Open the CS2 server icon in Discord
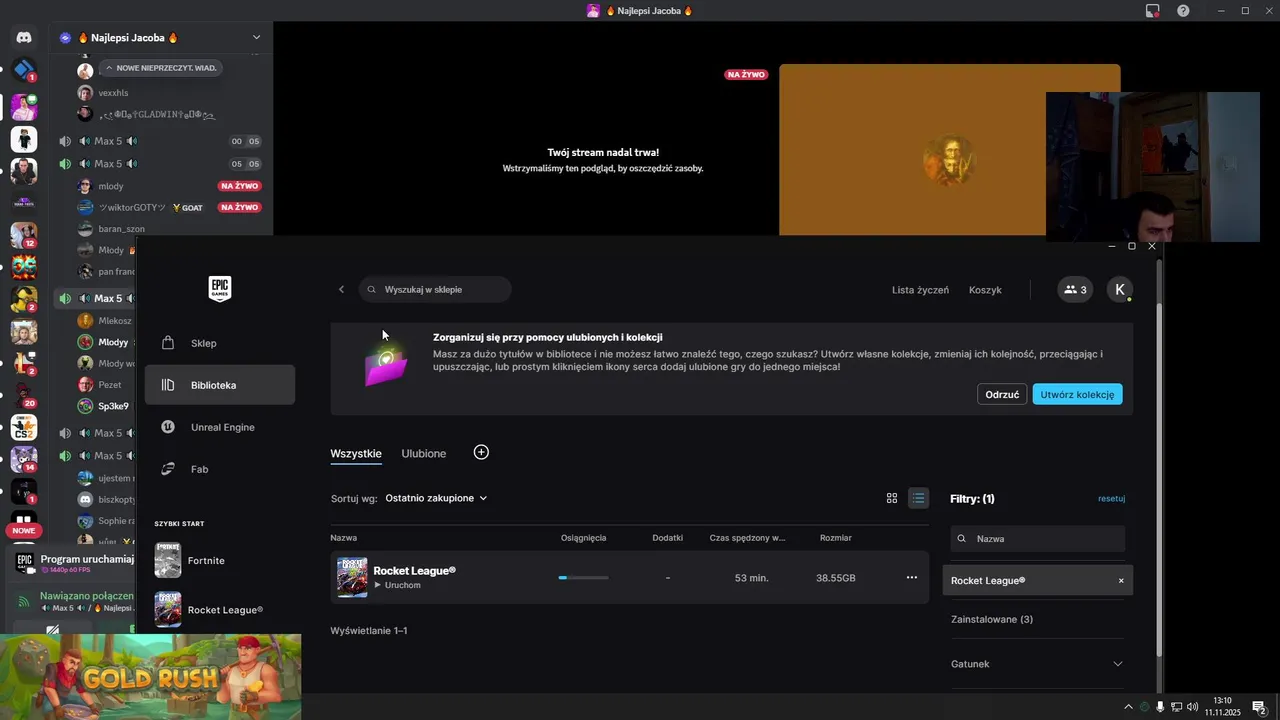Image resolution: width=1280 pixels, height=720 pixels. point(24,427)
